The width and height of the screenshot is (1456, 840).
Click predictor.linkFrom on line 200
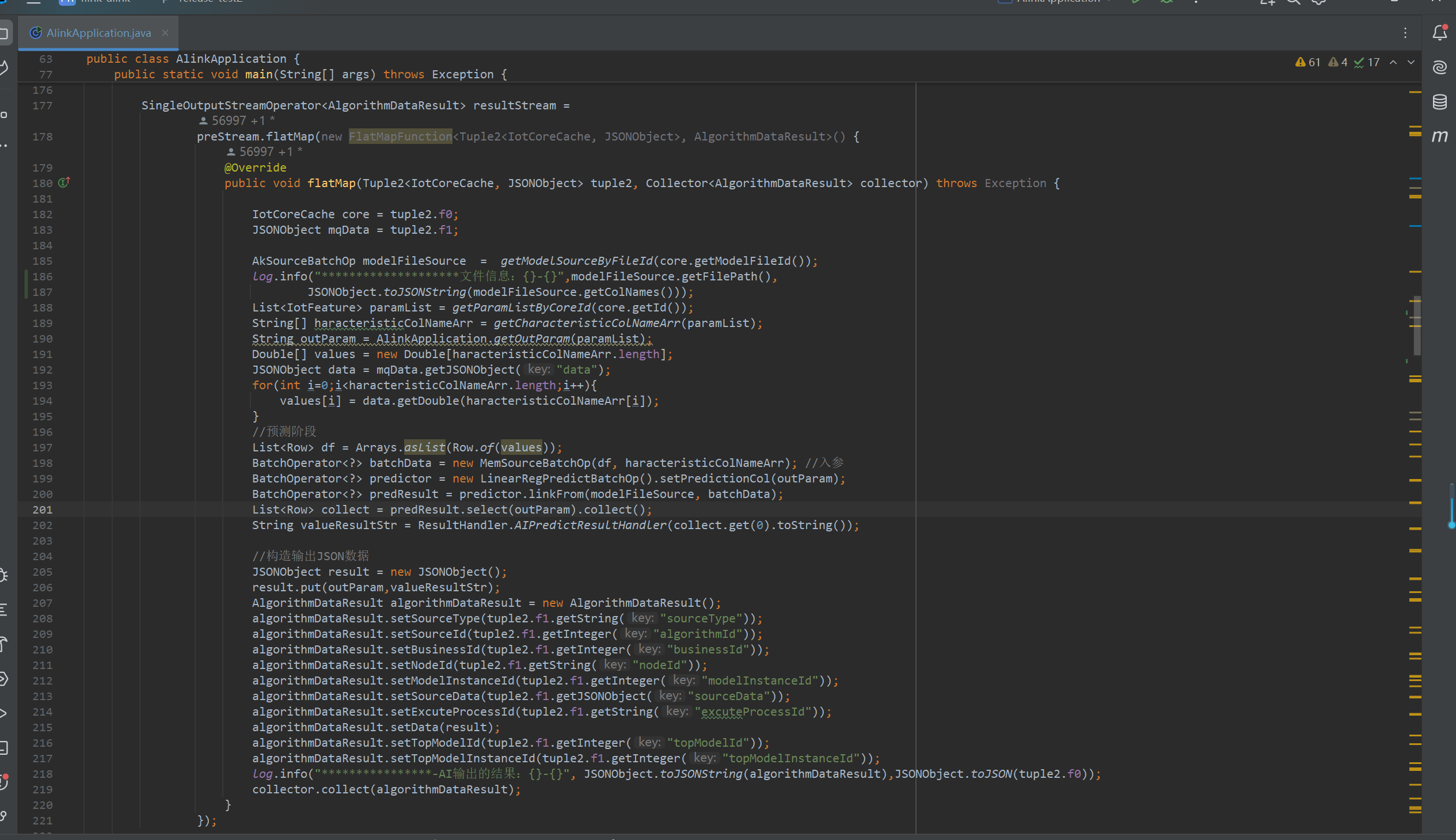point(522,495)
